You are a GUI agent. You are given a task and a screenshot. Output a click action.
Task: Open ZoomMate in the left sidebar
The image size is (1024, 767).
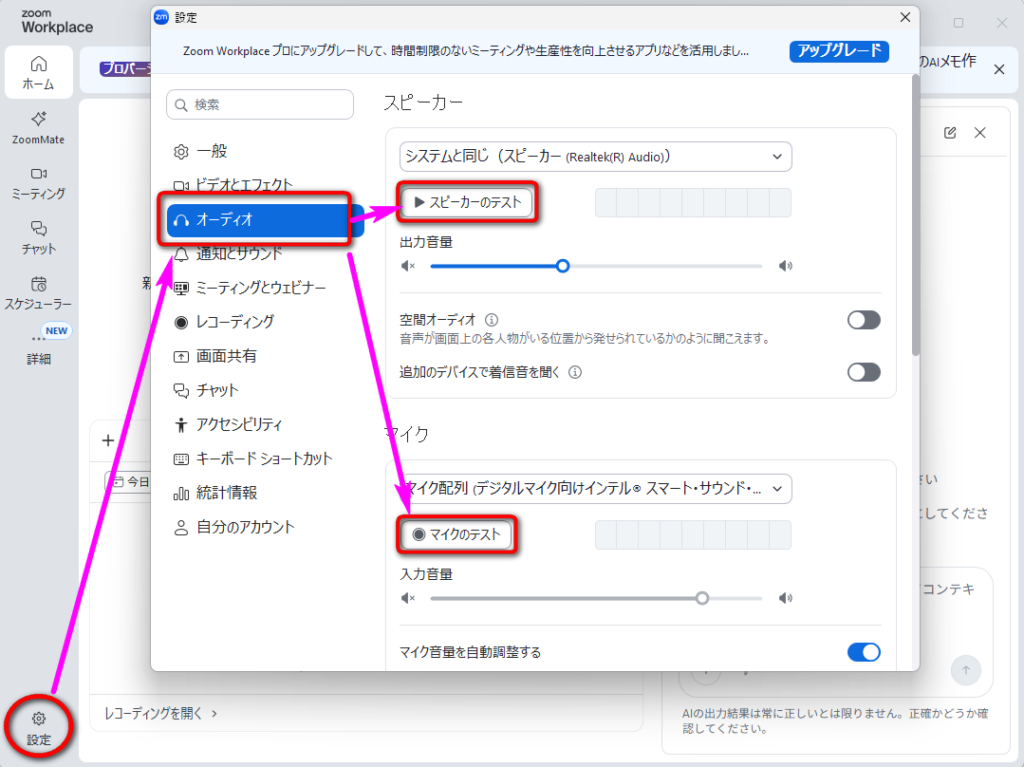39,128
